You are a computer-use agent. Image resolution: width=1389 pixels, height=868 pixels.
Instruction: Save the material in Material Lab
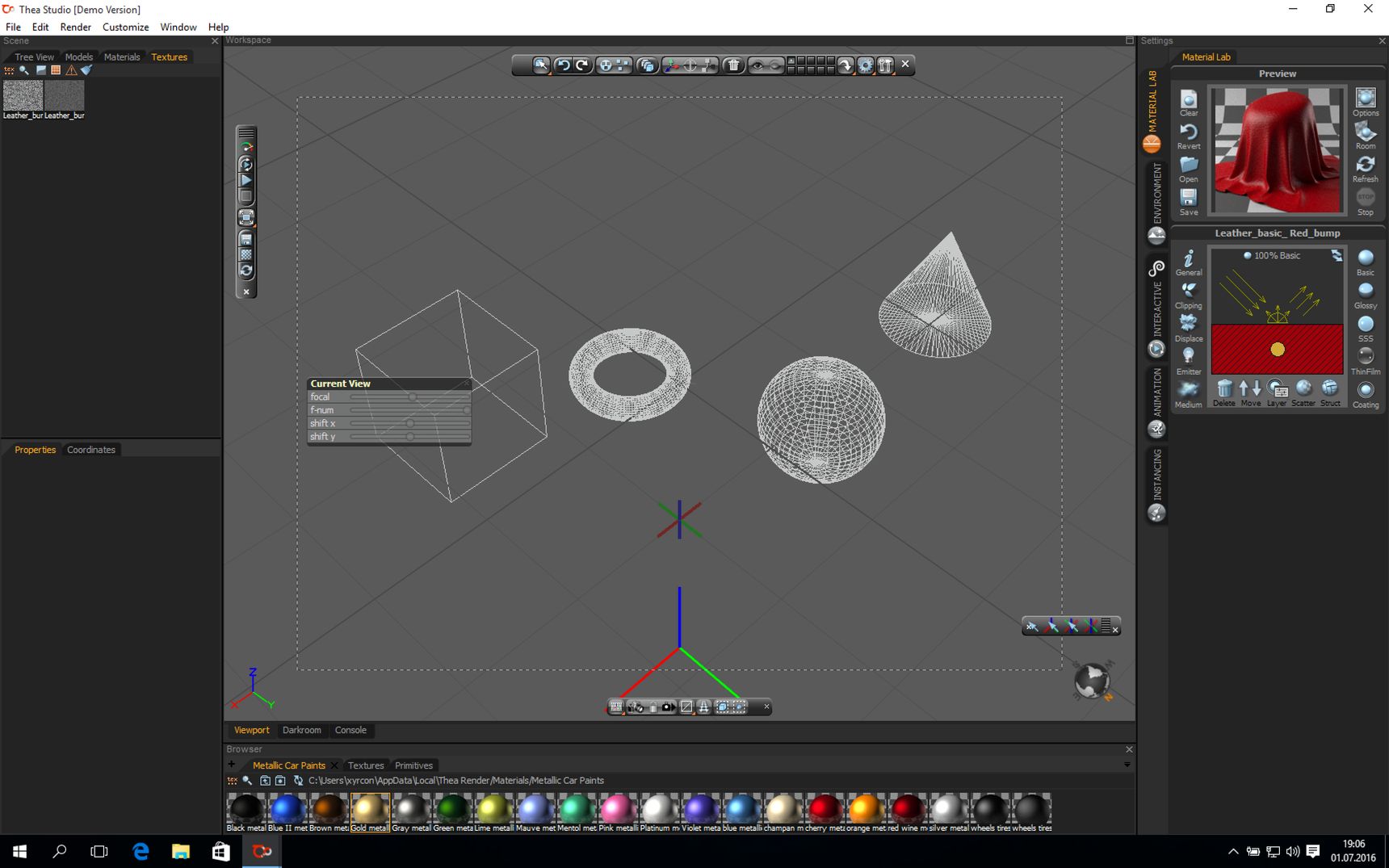(1189, 202)
